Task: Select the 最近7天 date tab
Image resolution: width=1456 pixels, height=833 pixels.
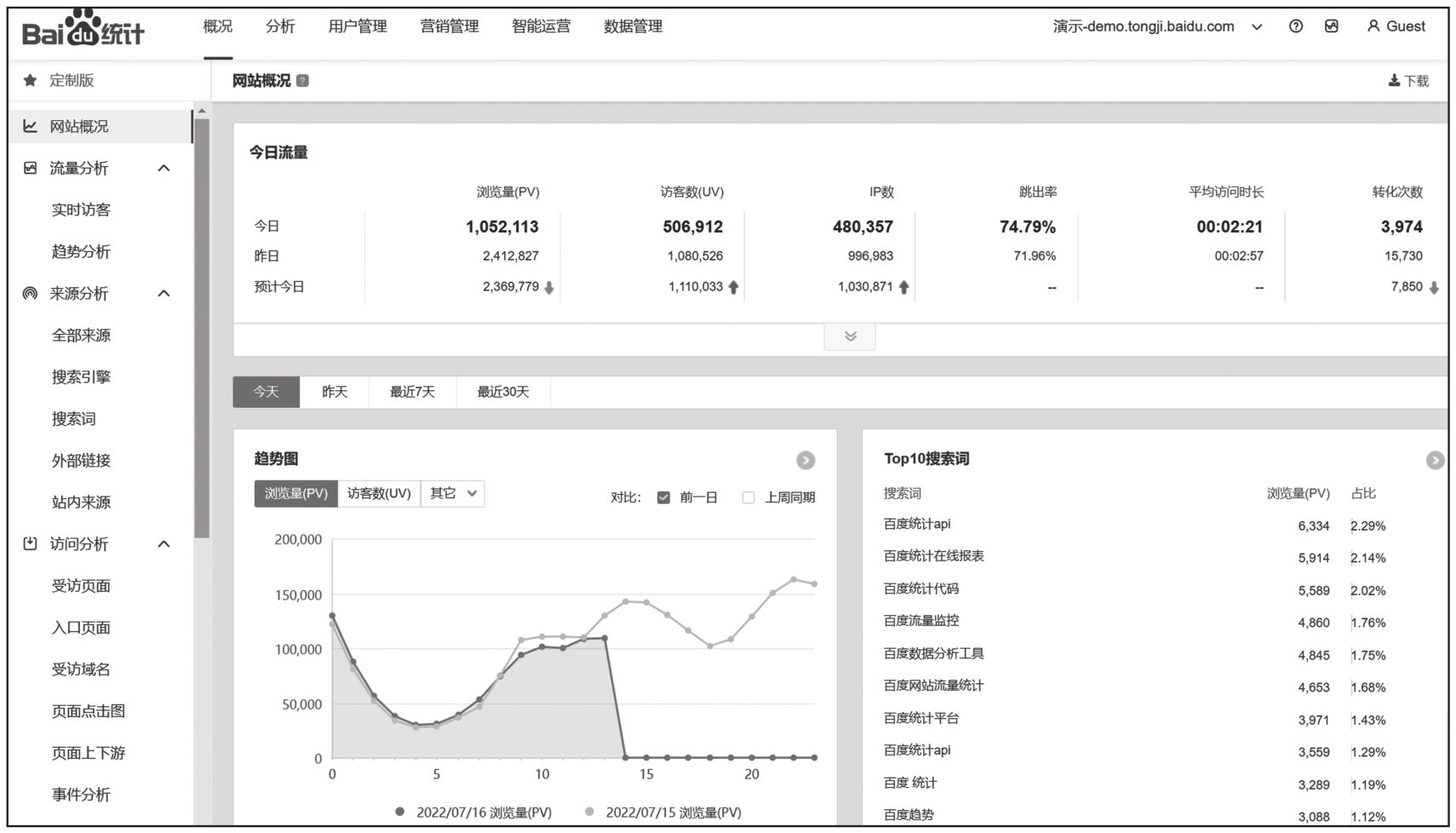Action: pyautogui.click(x=413, y=392)
